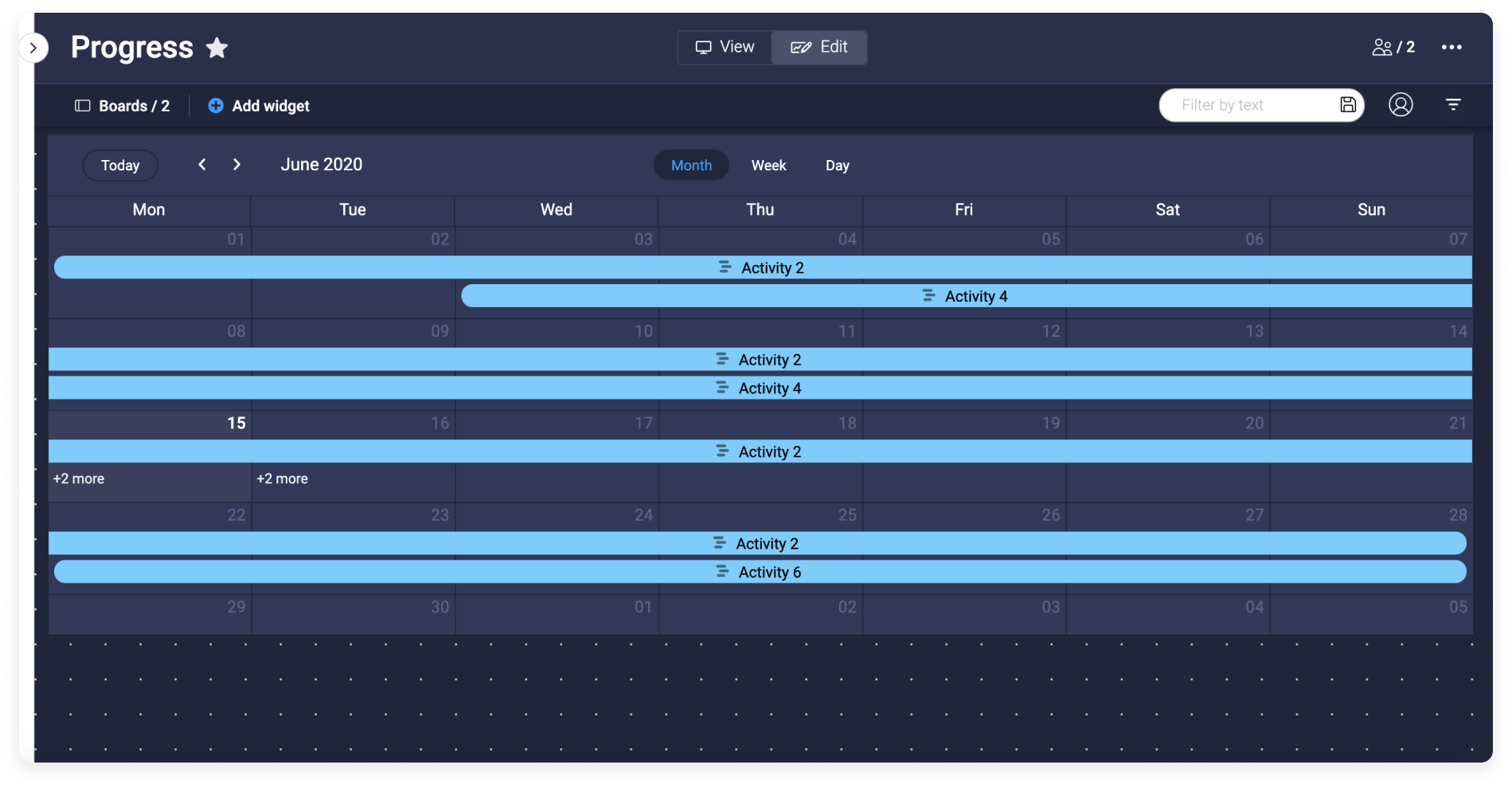Open the Boards / 2 selector
1512x788 pixels.
123,106
